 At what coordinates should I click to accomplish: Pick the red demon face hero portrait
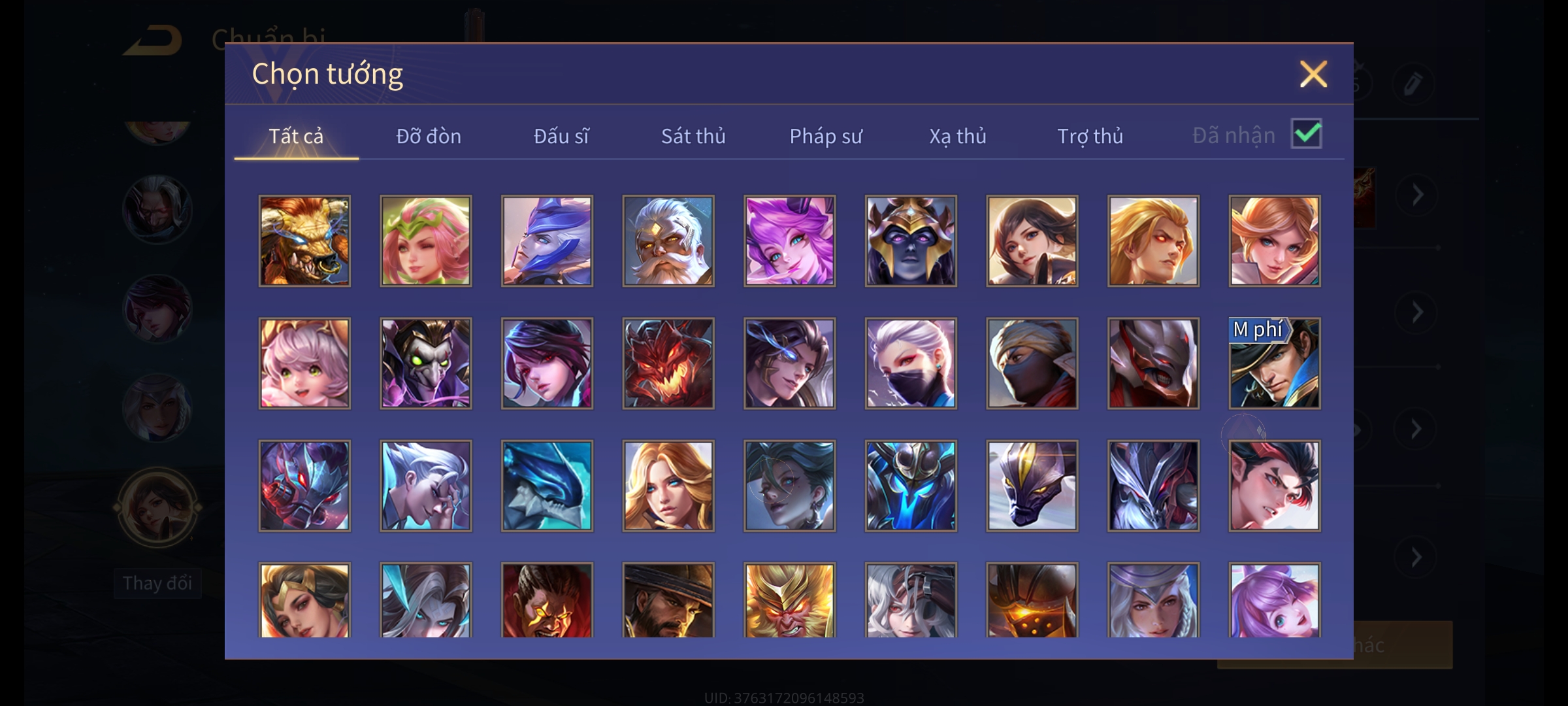[668, 363]
